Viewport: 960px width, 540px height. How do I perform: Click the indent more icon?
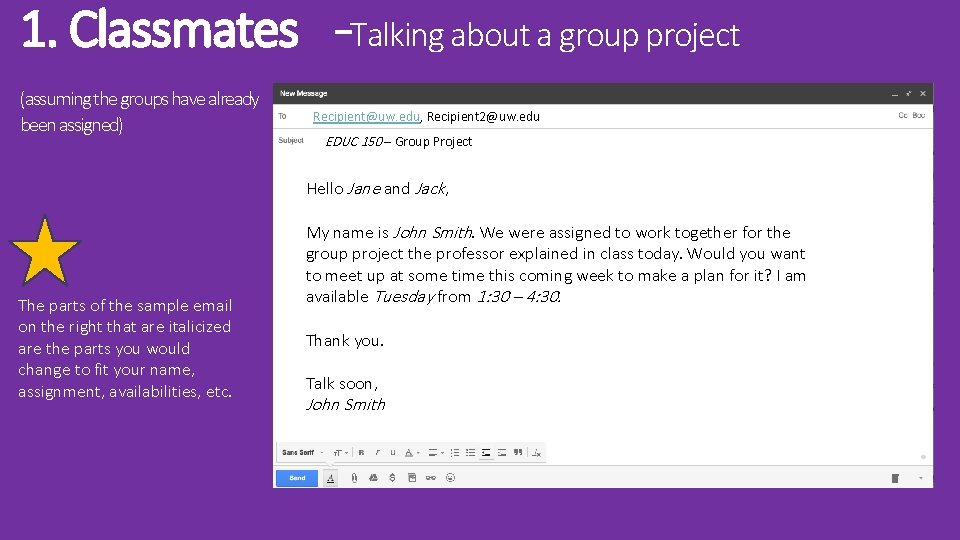502,453
